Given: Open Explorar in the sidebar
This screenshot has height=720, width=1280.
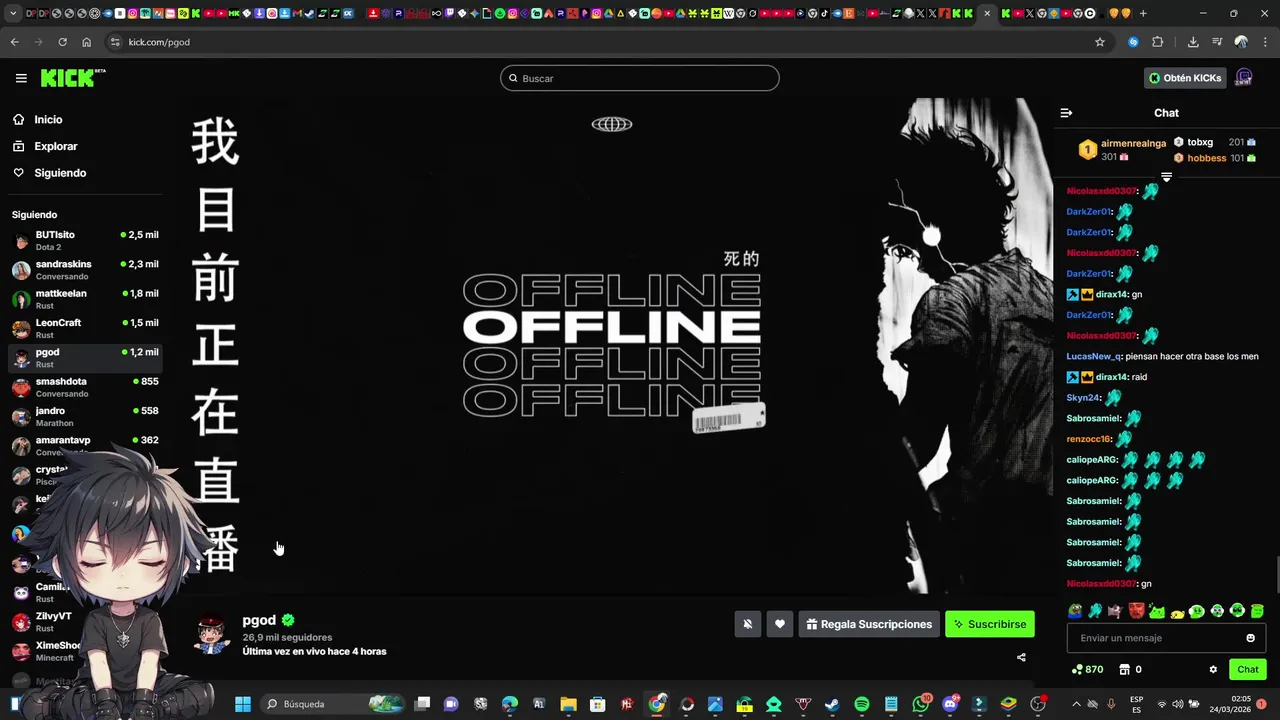Looking at the screenshot, I should (x=55, y=146).
